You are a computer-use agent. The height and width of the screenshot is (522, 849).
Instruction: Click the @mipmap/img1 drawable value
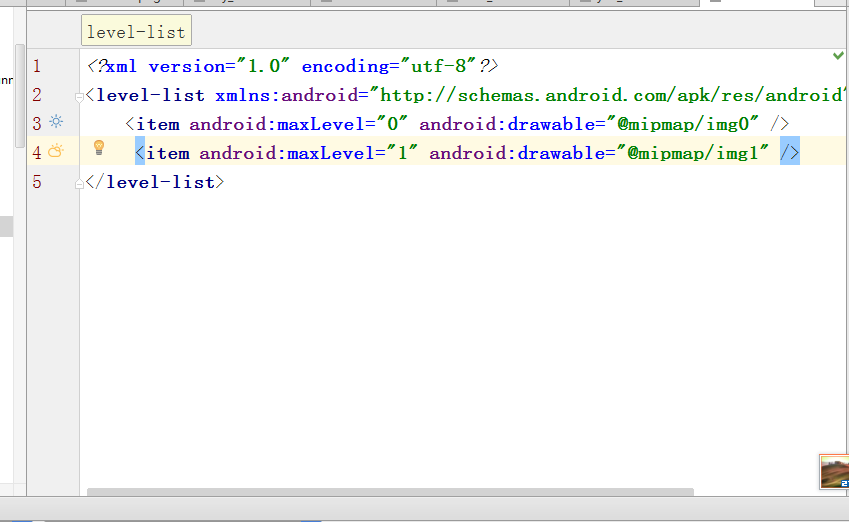pos(693,153)
